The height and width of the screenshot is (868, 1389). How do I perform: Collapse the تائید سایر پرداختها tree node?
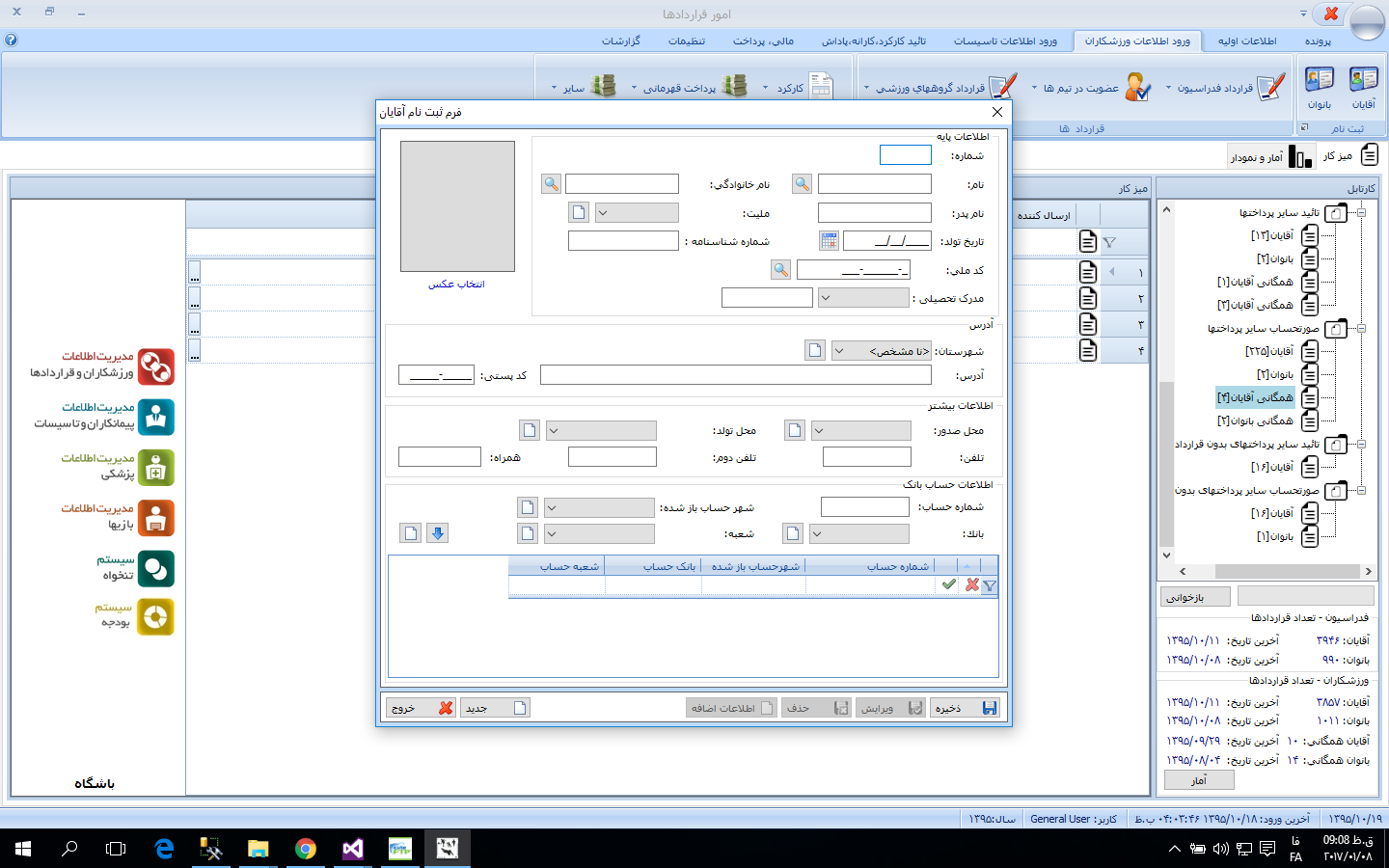coord(1361,212)
